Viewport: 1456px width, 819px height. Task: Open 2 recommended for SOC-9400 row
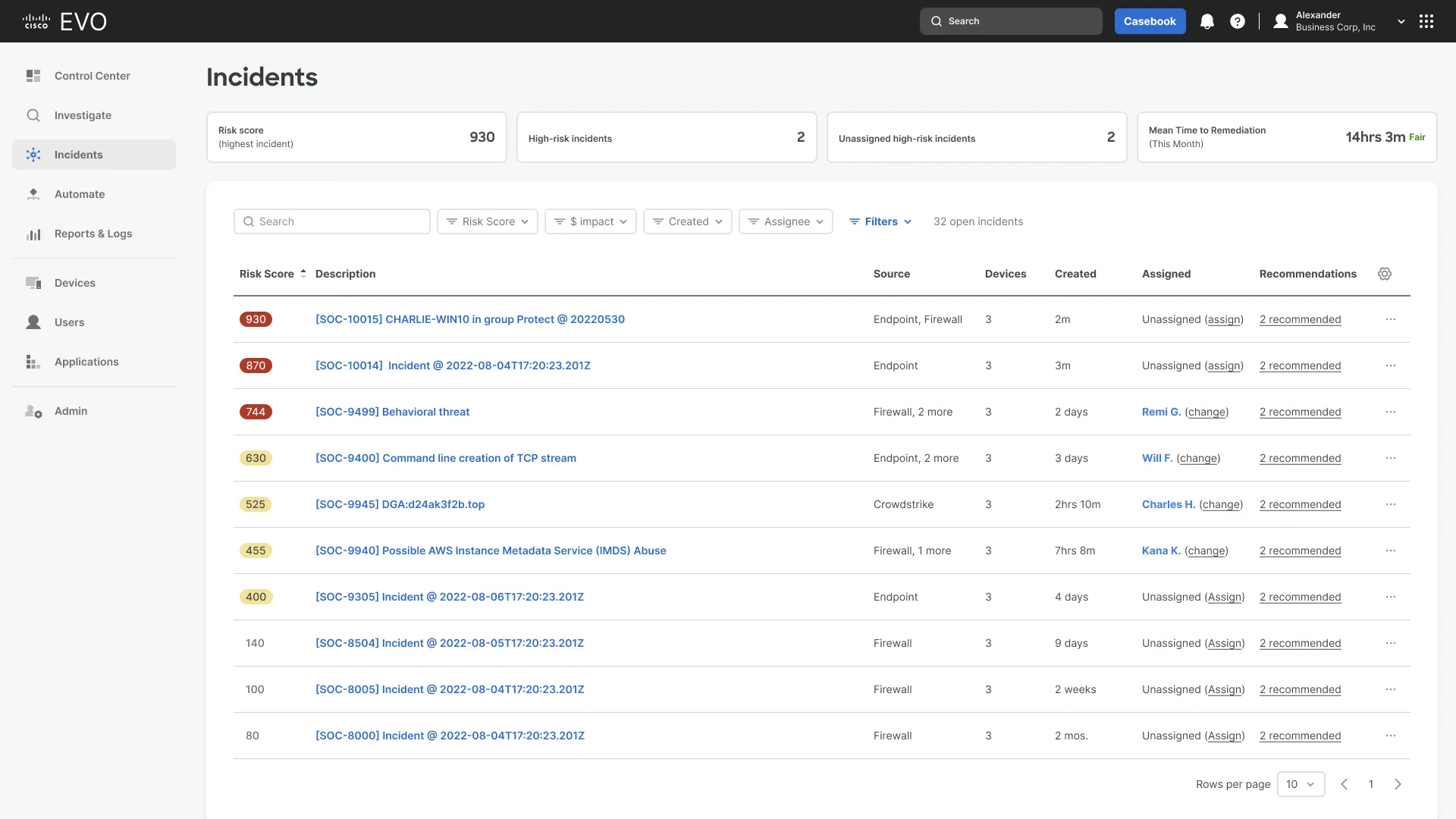[1300, 458]
